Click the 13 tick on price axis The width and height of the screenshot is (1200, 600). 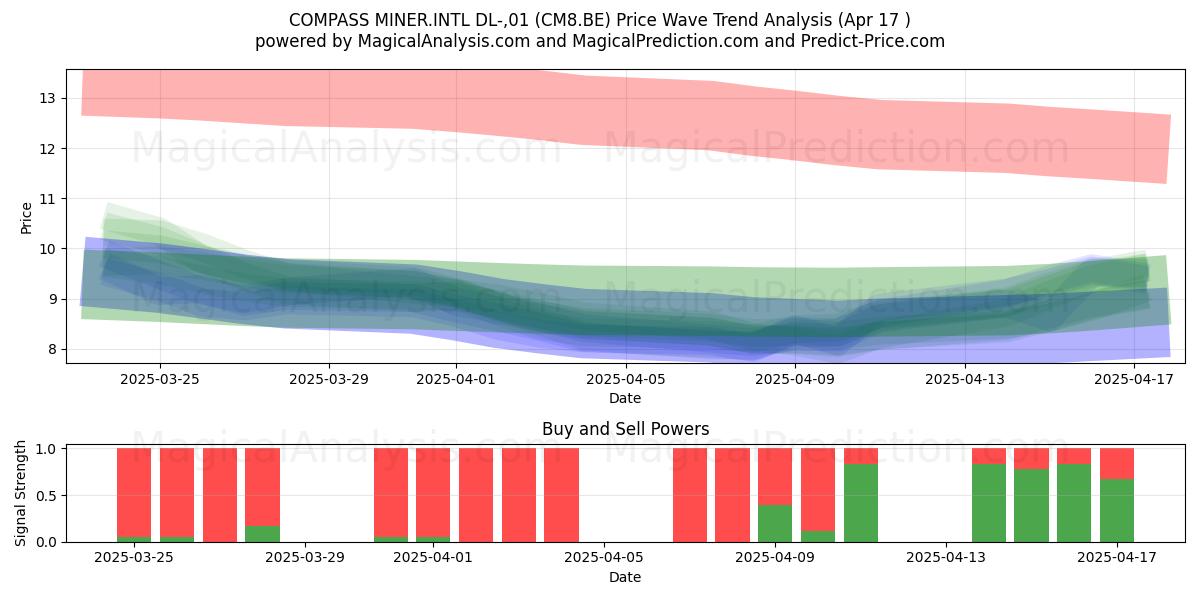click(47, 98)
